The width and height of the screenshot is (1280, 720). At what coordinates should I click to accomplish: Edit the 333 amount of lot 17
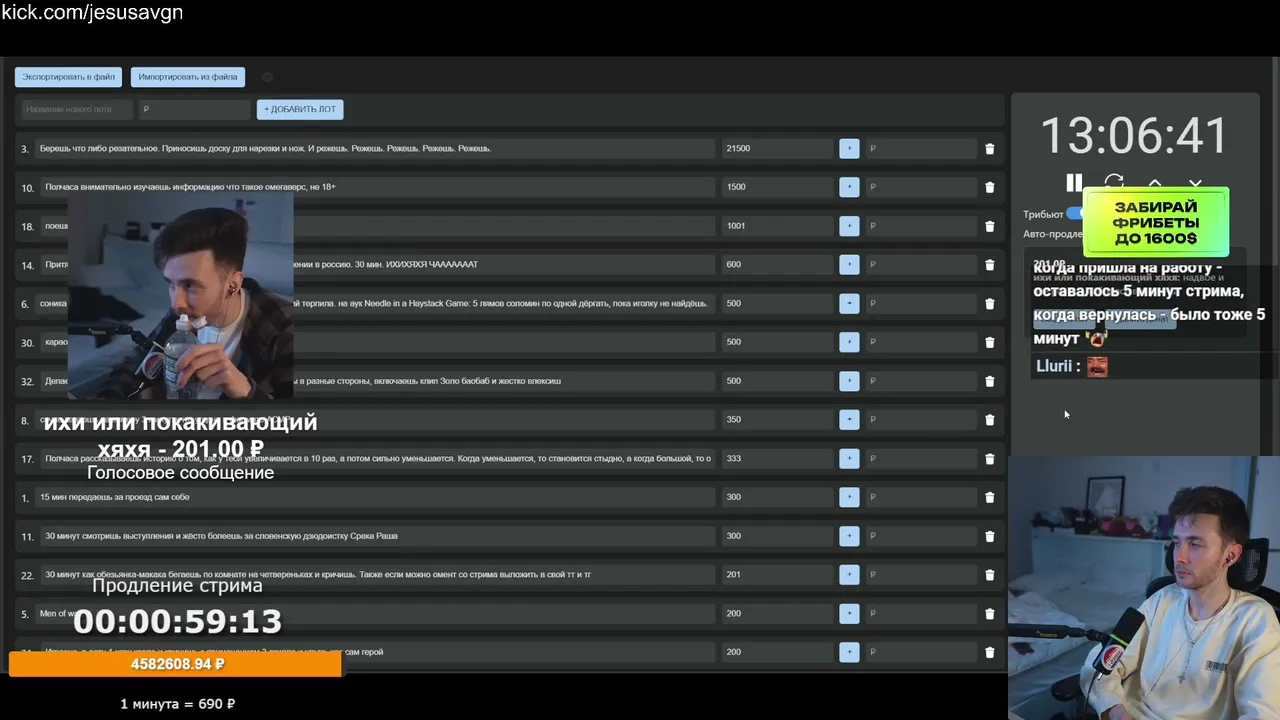[777, 459]
